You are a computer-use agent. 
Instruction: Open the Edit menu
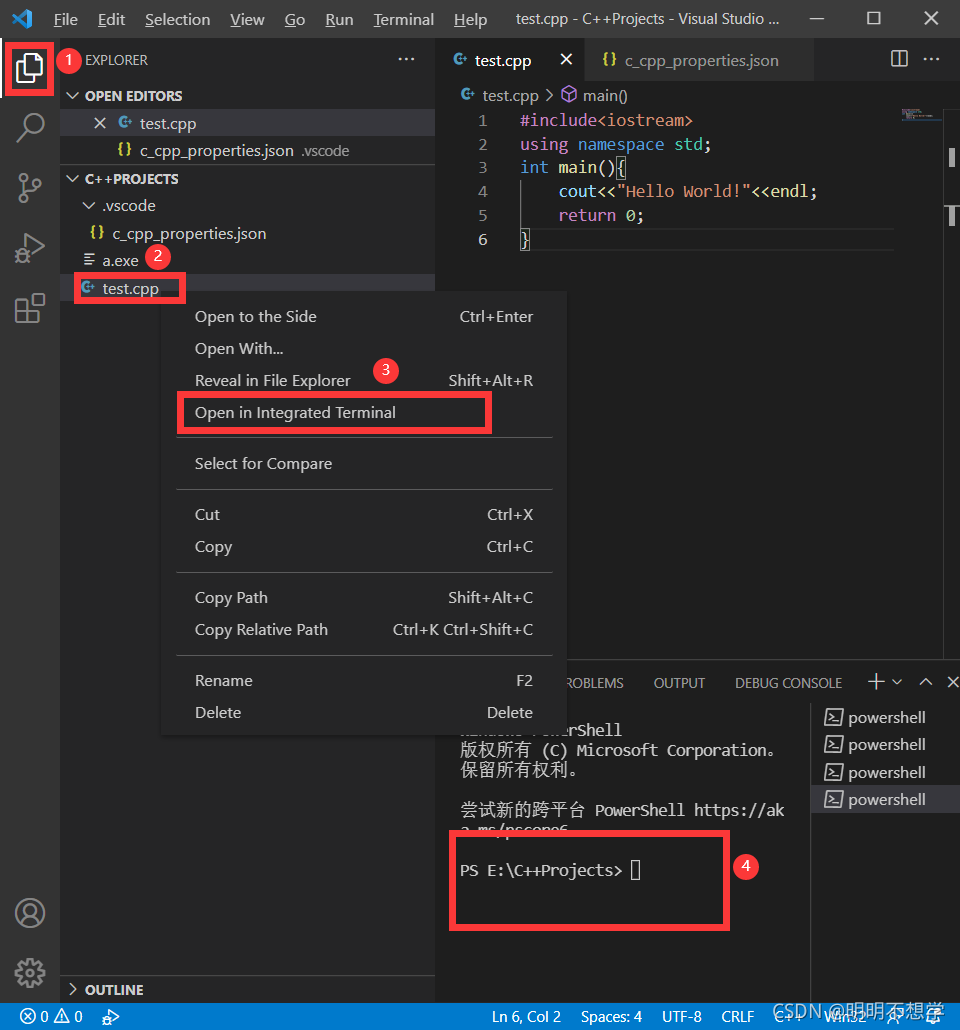pyautogui.click(x=111, y=20)
